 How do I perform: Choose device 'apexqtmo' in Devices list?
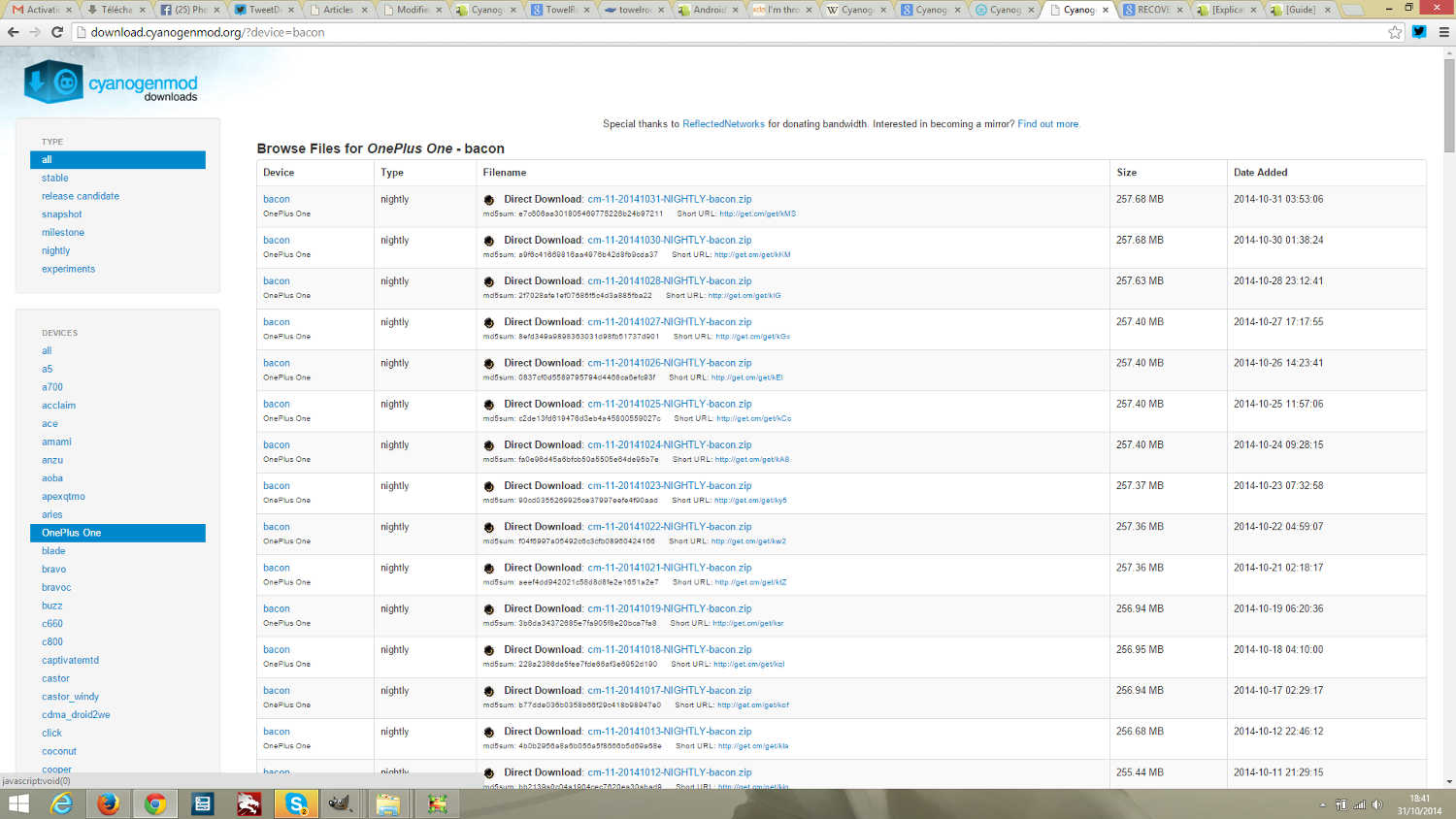point(63,497)
